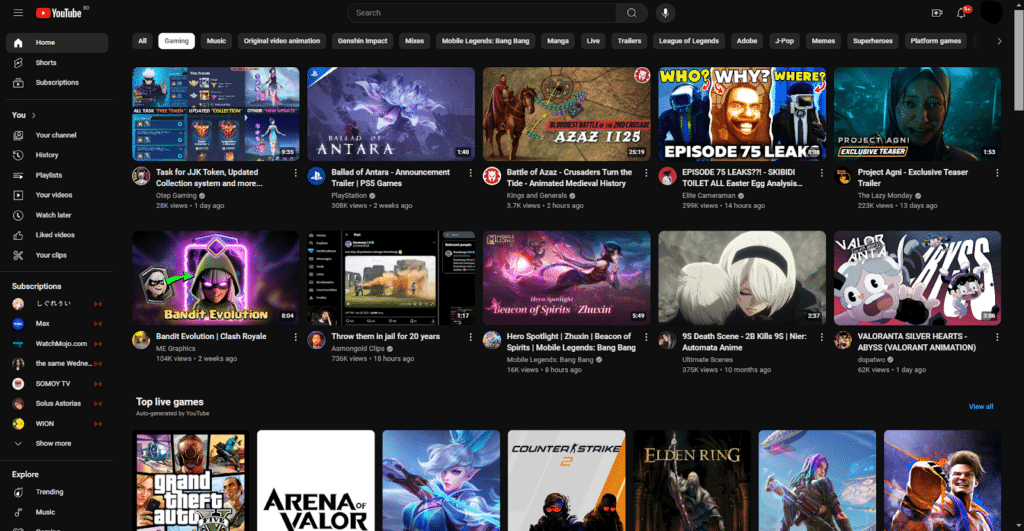Play VALORANTA Silver Hearts thumbnail

tap(918, 278)
